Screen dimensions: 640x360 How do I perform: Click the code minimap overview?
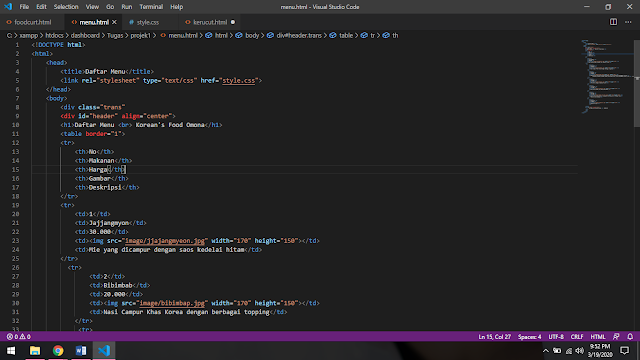606,77
